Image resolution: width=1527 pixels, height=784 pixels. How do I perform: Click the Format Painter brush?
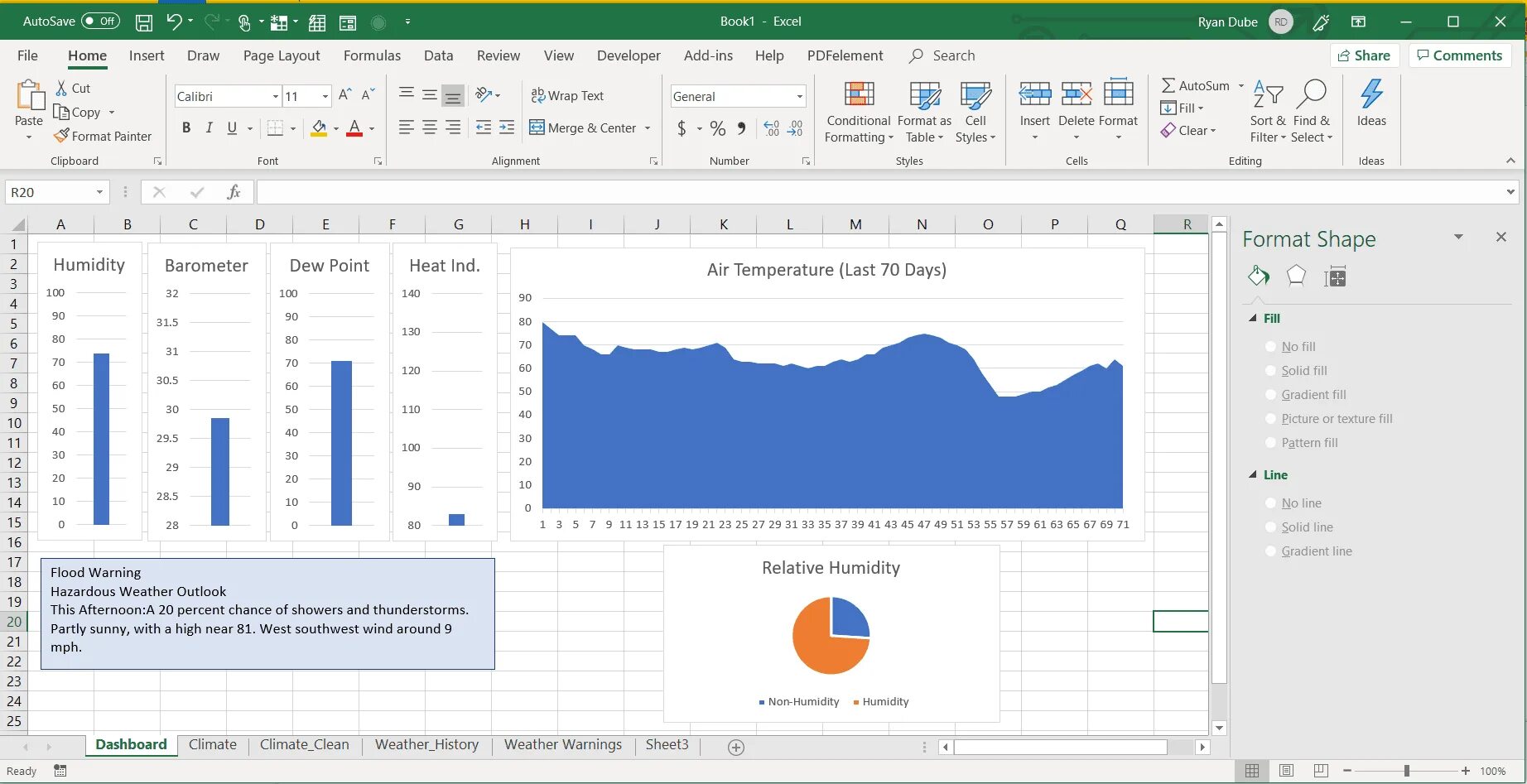coord(61,136)
